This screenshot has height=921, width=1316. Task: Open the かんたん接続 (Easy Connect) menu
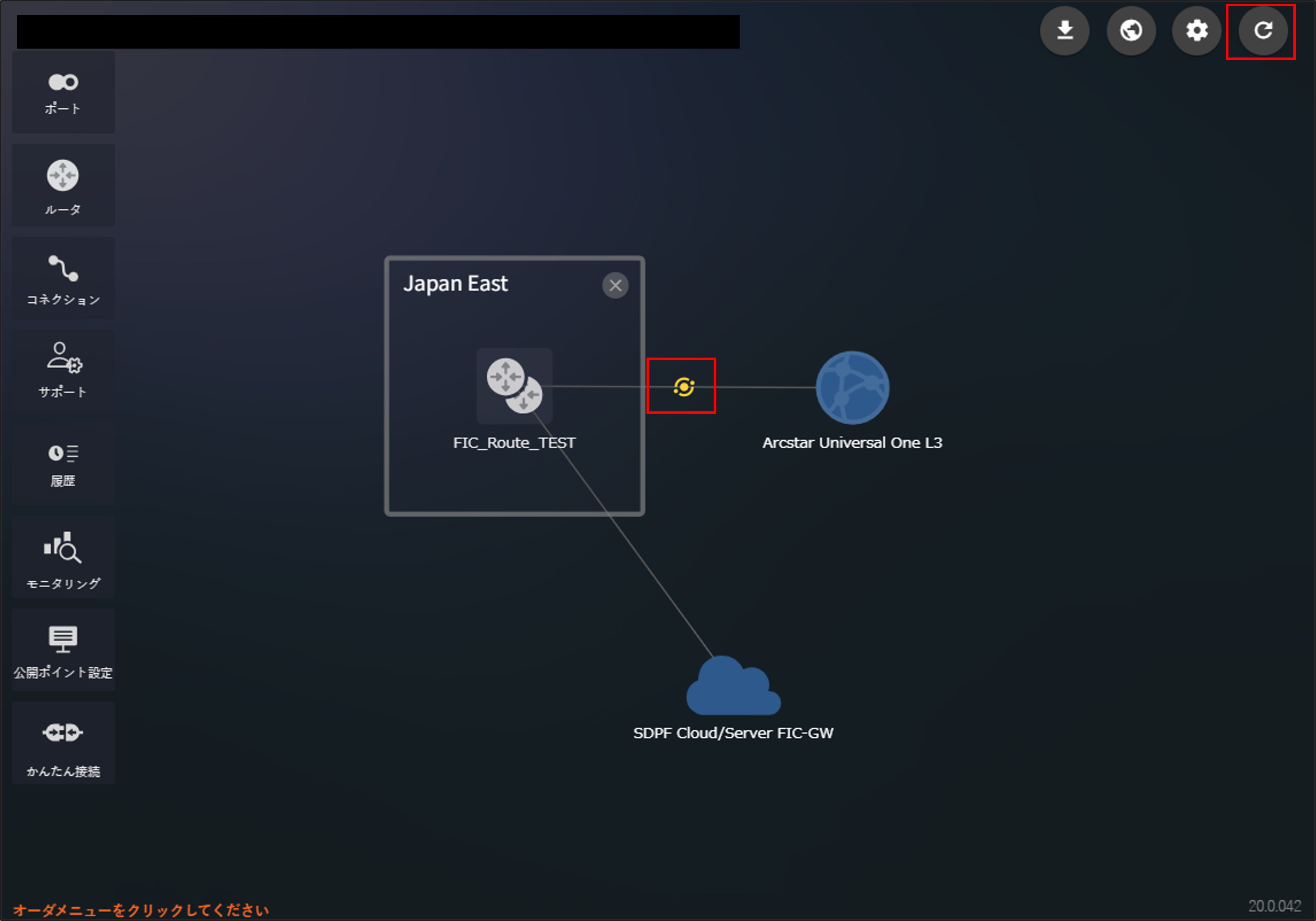coord(63,743)
